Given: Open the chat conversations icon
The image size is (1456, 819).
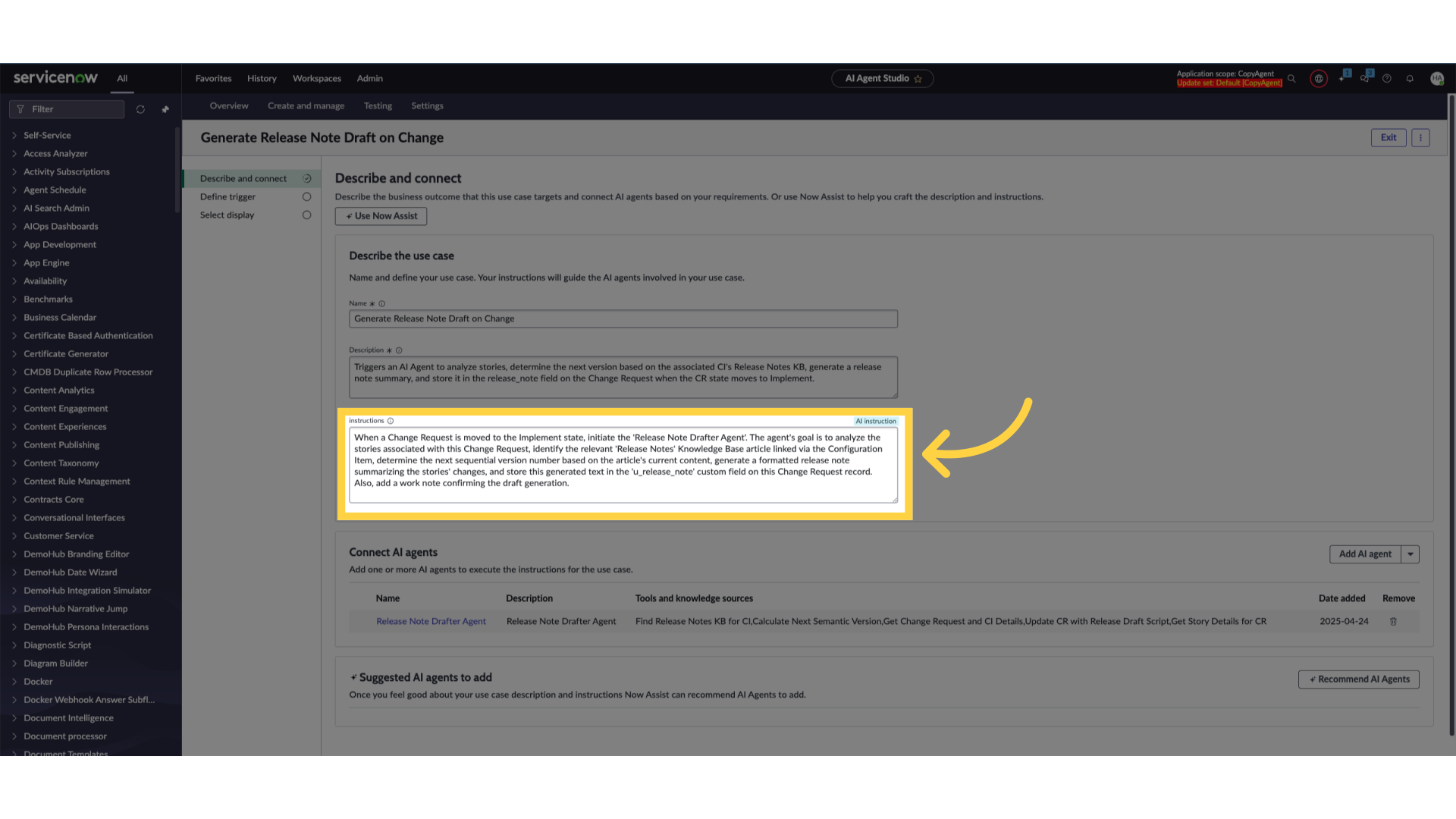Looking at the screenshot, I should point(1365,77).
